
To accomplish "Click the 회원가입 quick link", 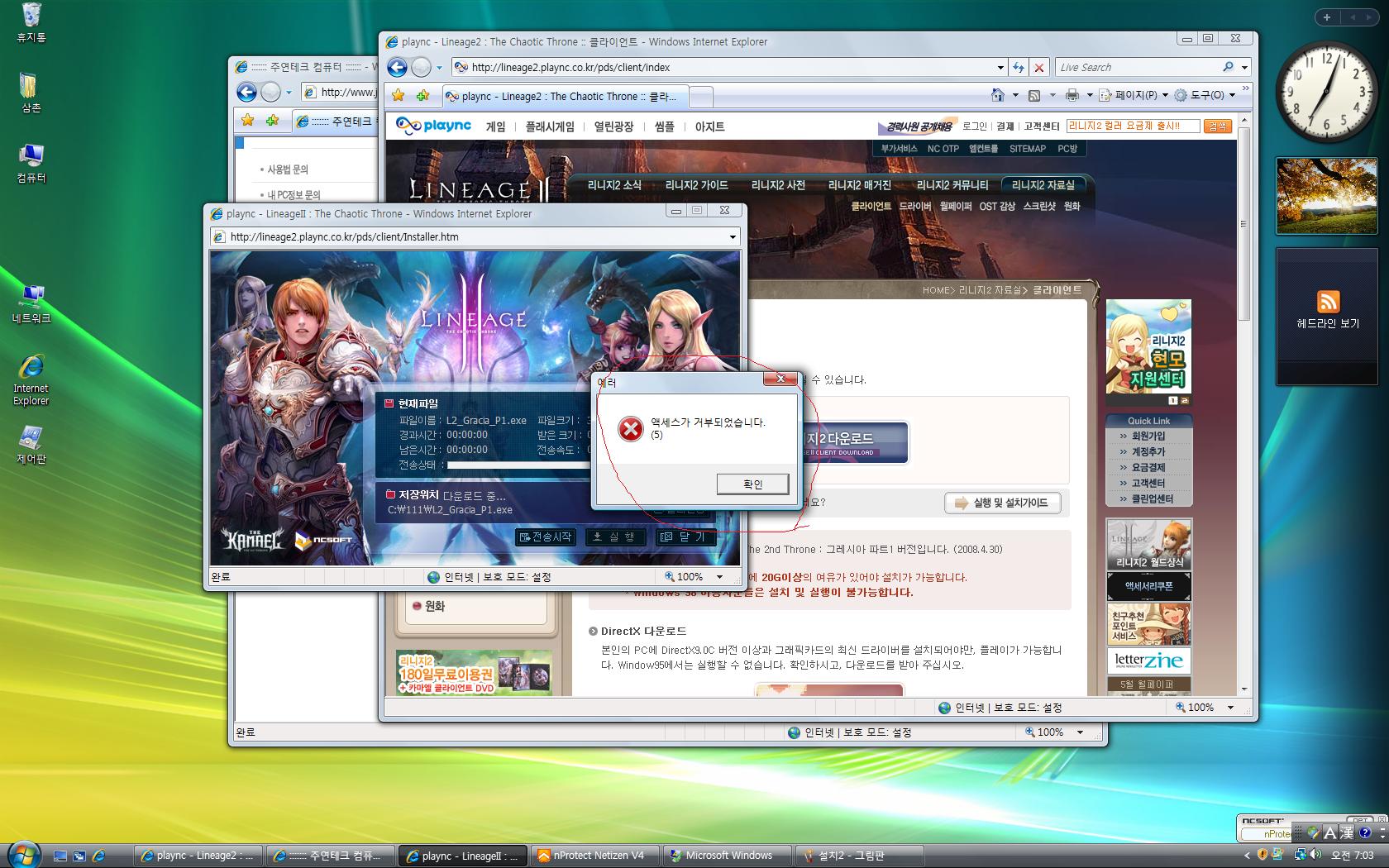I will [x=1148, y=436].
